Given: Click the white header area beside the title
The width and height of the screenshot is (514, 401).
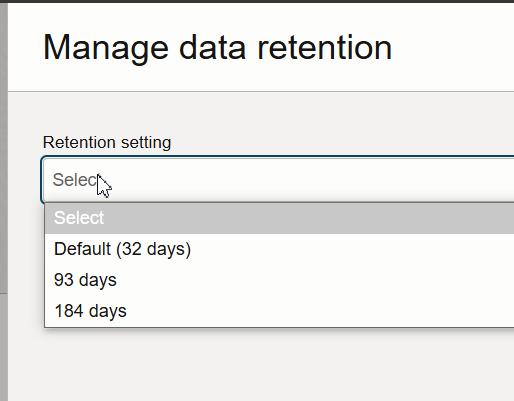Looking at the screenshot, I should tap(453, 48).
